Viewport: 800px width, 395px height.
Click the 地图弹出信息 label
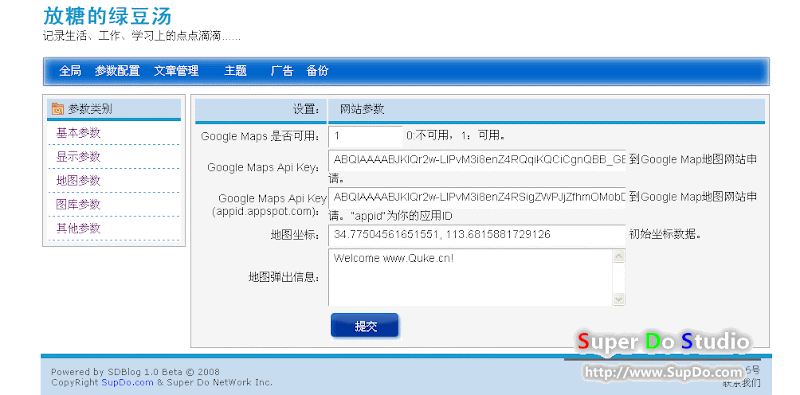(284, 278)
